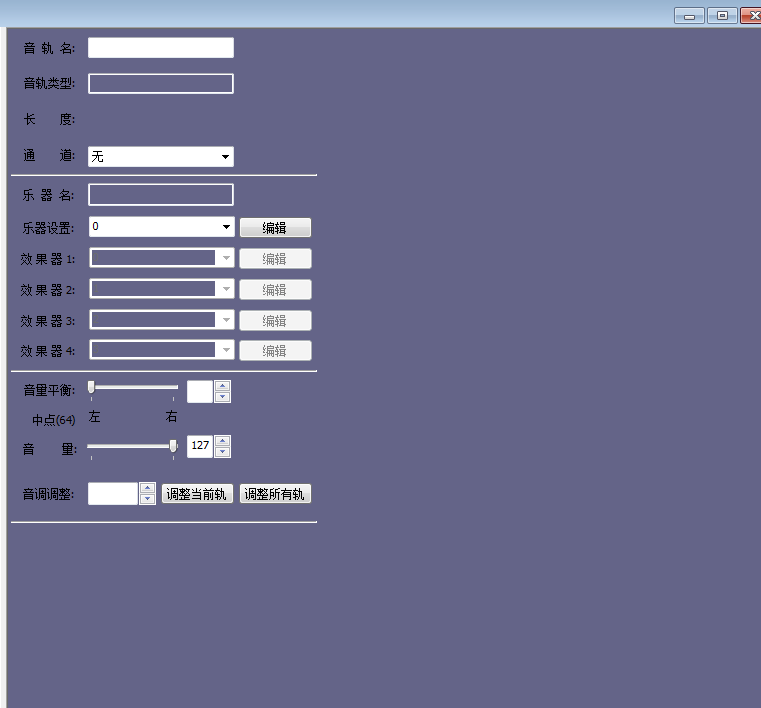
Task: Click the 音轨名 text input field
Action: pos(160,48)
